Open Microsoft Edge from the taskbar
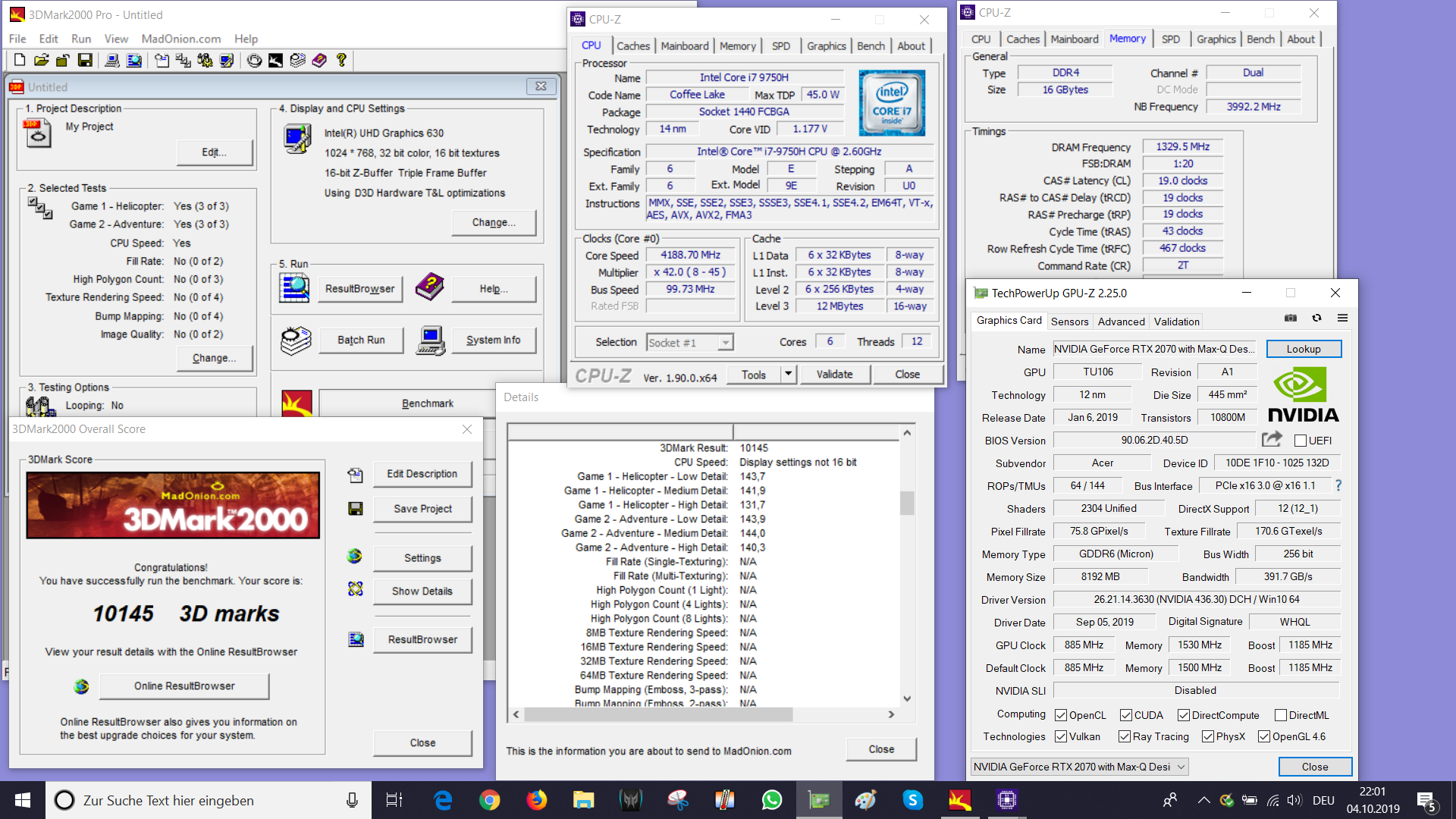The width and height of the screenshot is (1456, 819). click(443, 800)
